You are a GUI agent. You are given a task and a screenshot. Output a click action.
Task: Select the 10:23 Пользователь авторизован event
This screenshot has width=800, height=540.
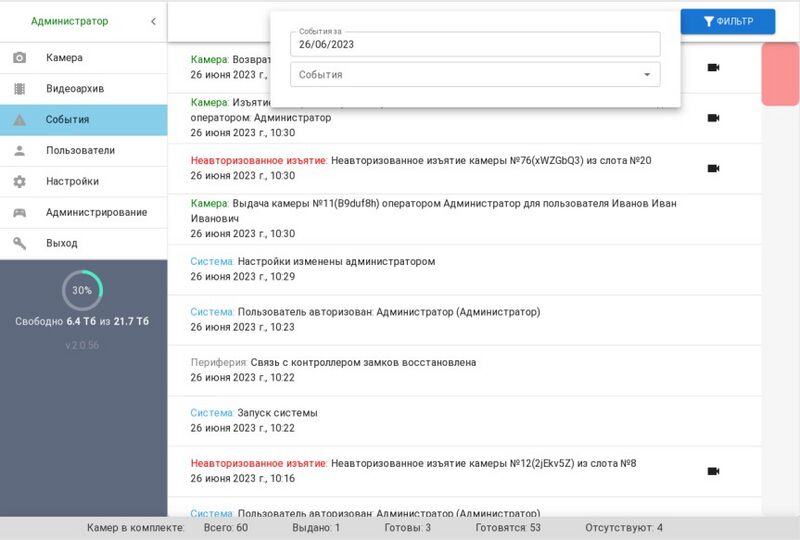[464, 320]
